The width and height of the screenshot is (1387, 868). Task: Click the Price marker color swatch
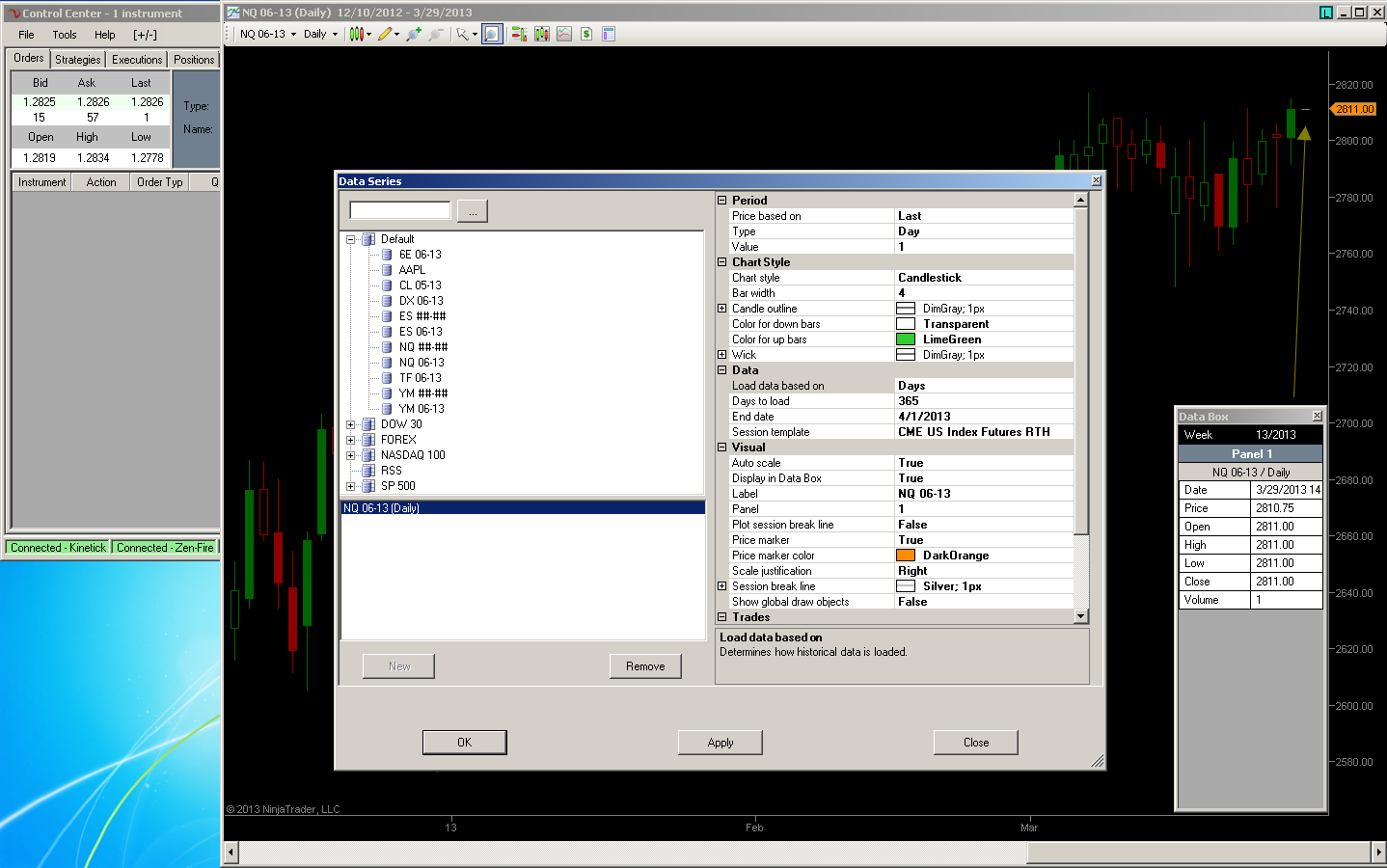tap(906, 556)
